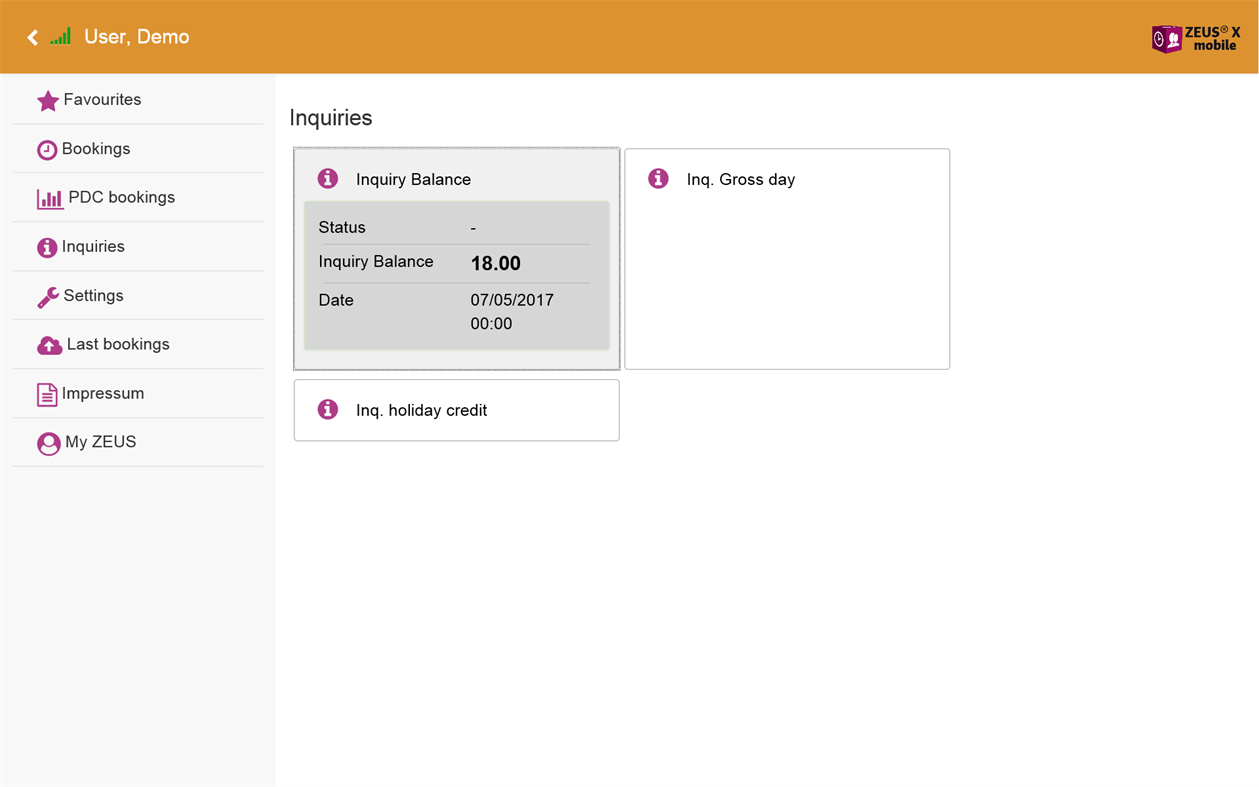The height and width of the screenshot is (787, 1259).
Task: Open the Inq. Gross day tile
Action: 786,258
